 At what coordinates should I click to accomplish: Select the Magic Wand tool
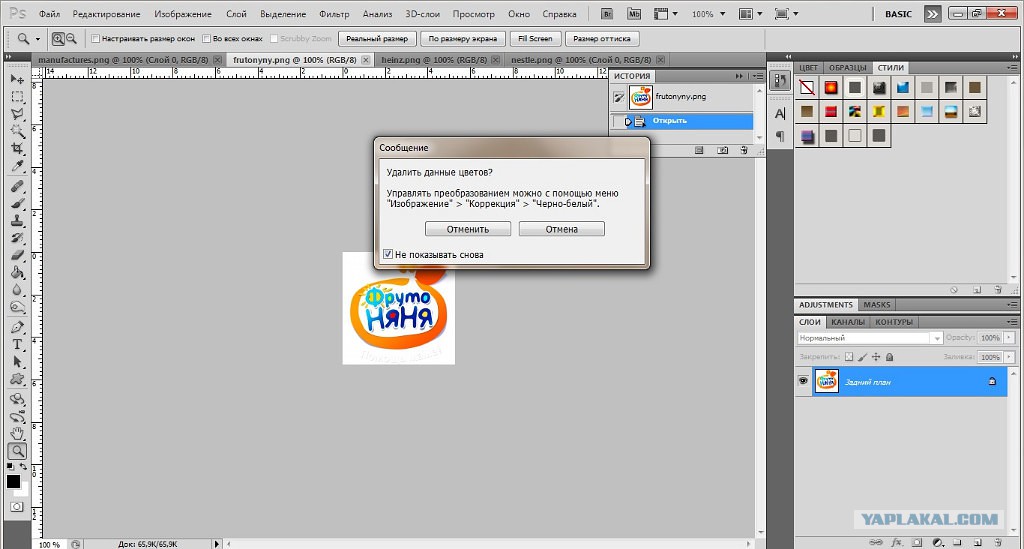(17, 131)
